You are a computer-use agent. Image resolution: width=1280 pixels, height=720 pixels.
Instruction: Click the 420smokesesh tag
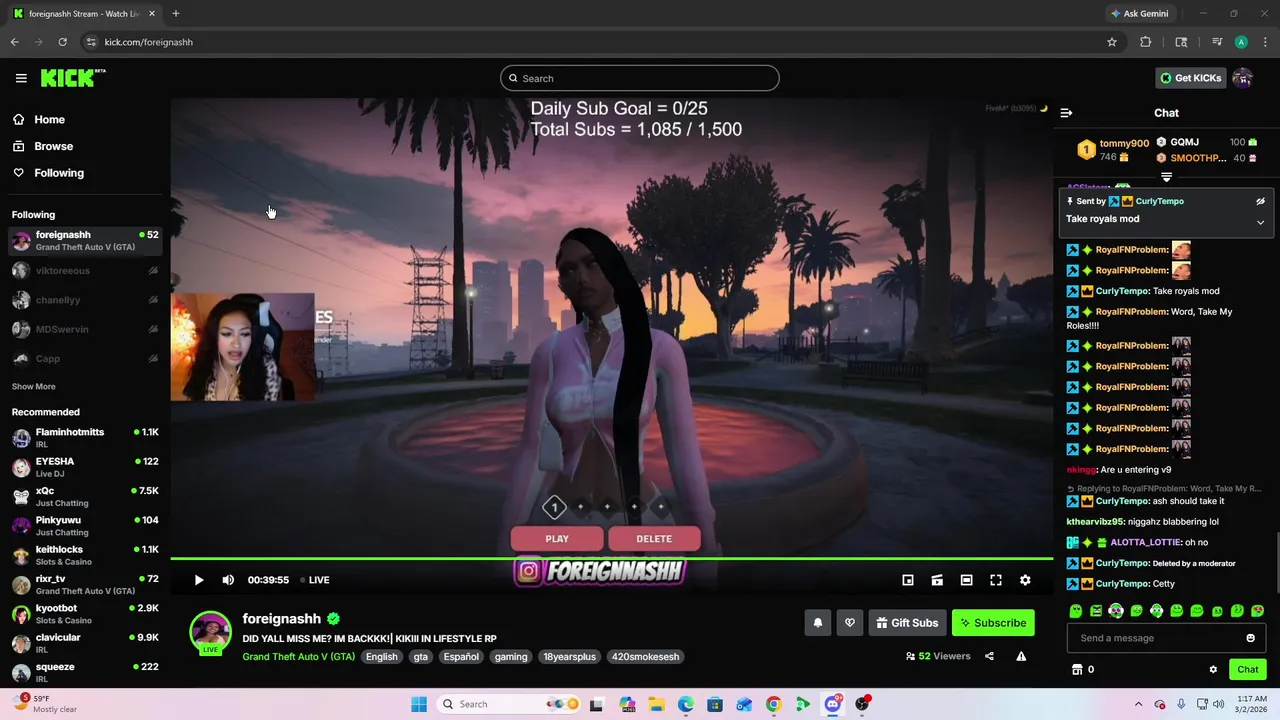click(646, 657)
